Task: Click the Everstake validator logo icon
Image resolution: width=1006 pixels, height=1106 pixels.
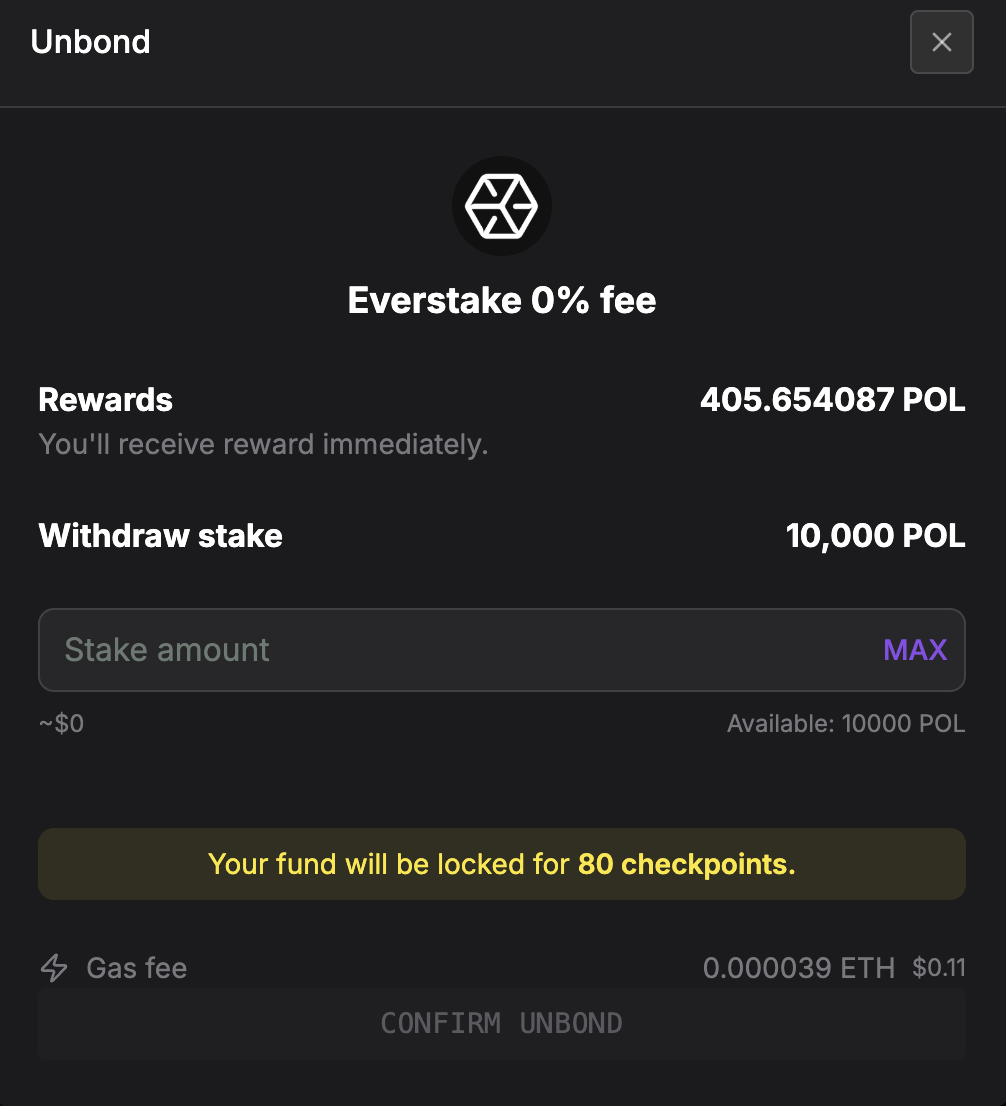Action: 502,206
